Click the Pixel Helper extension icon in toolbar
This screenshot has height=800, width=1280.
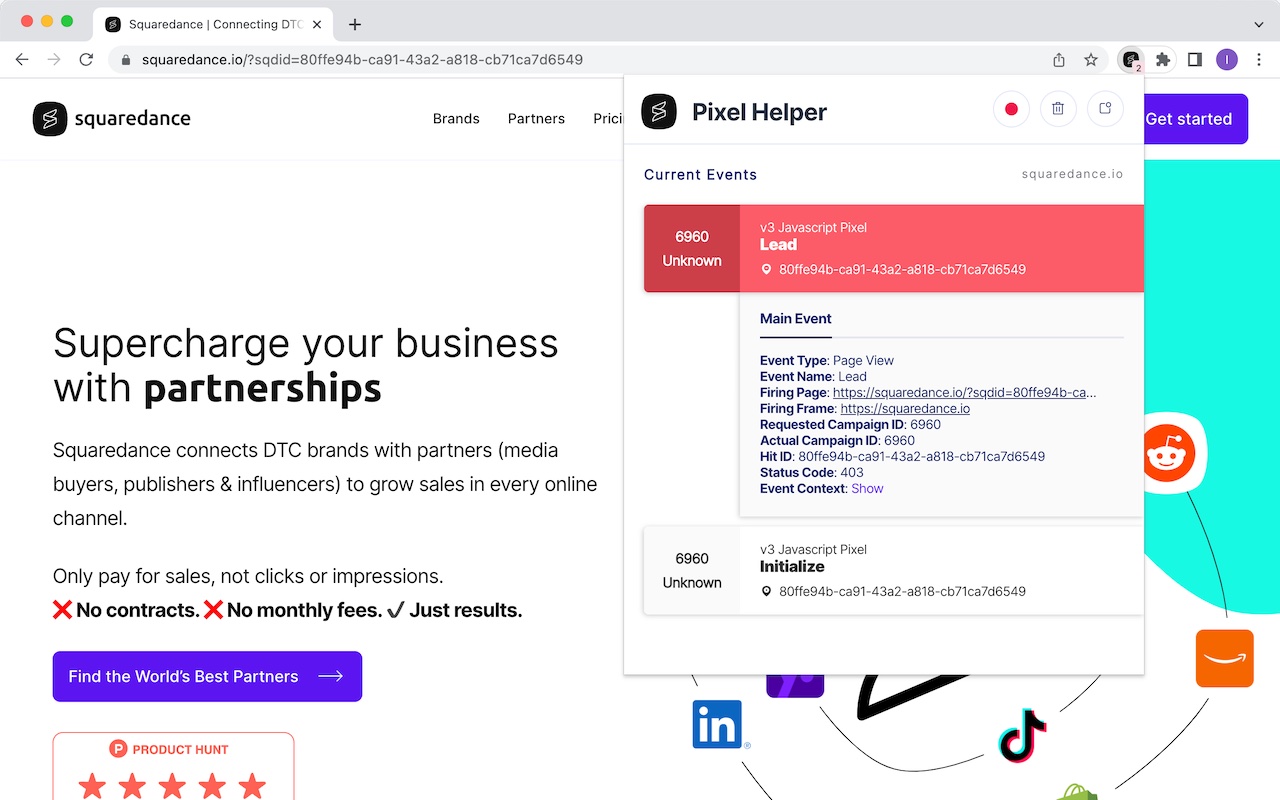point(1130,60)
